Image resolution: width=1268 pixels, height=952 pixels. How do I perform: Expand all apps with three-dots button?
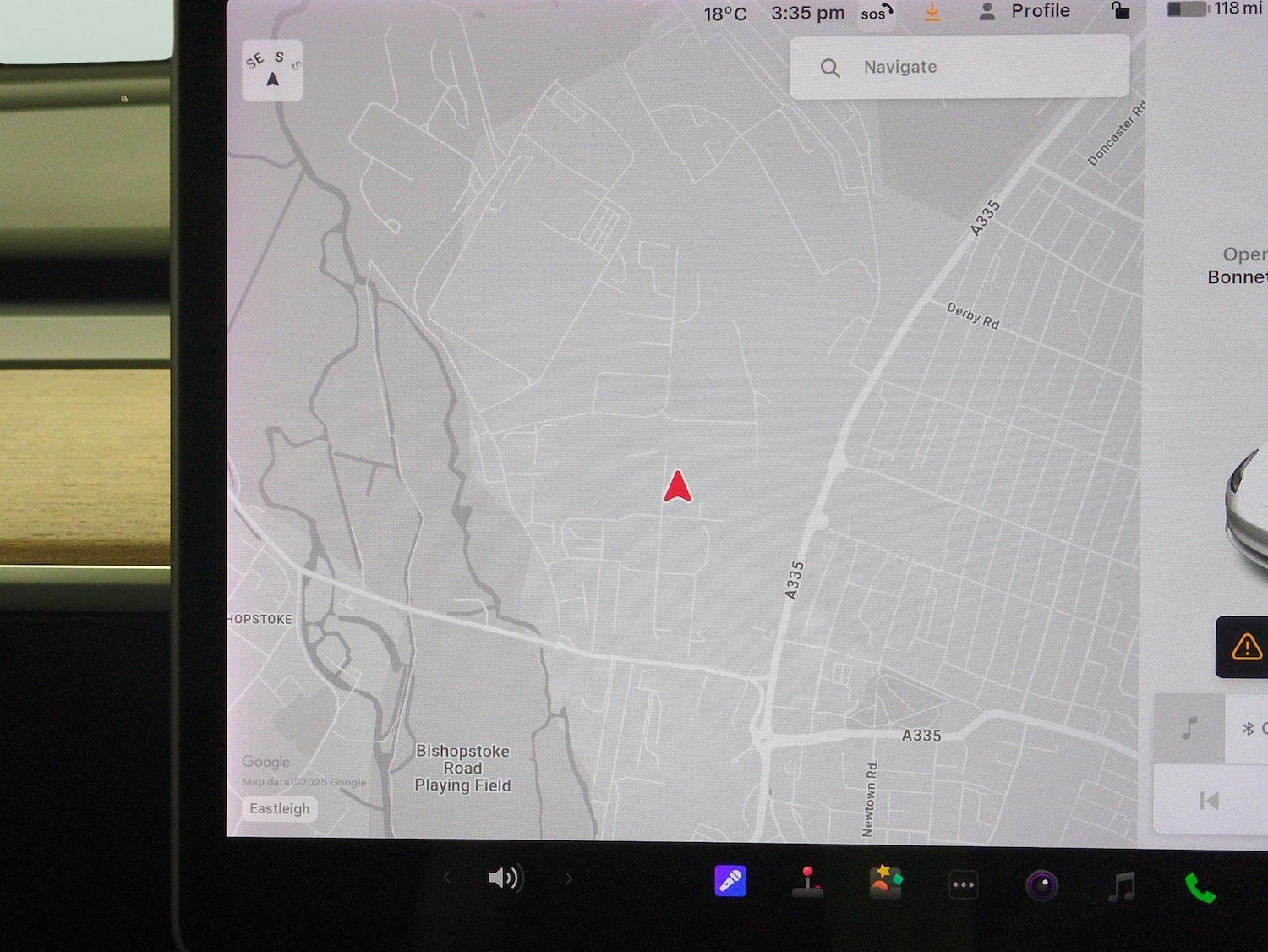tap(963, 885)
